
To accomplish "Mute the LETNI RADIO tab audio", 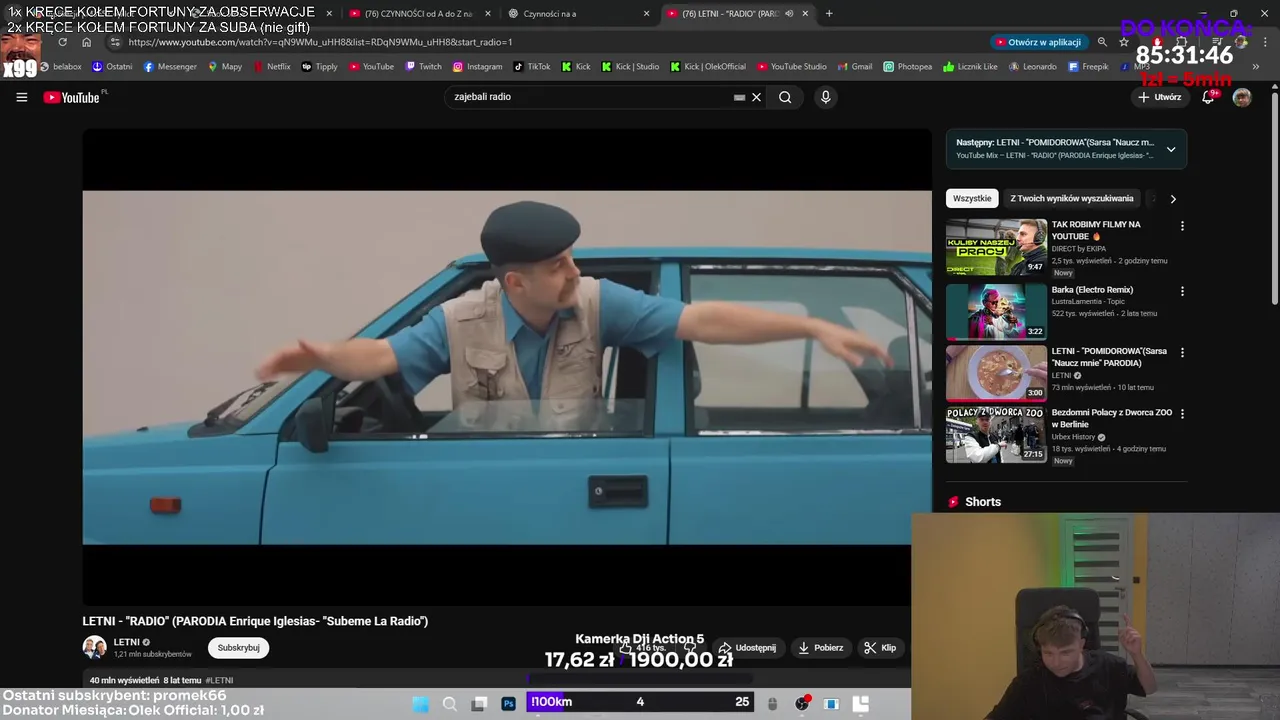I will (x=789, y=14).
